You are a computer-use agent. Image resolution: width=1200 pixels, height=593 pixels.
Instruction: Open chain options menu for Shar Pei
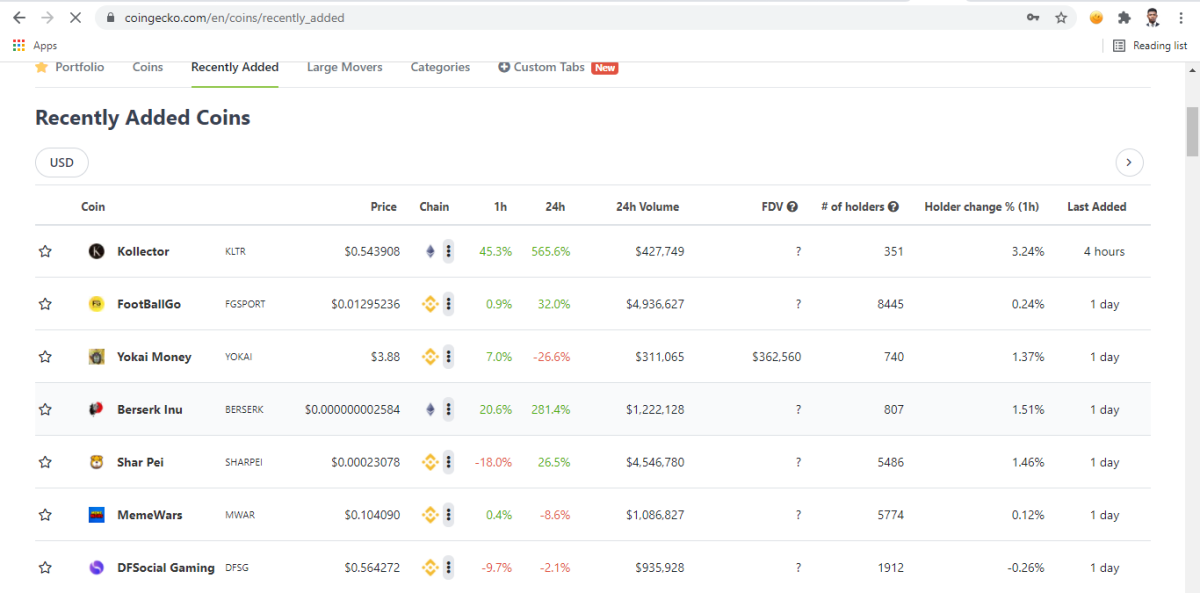pos(448,463)
